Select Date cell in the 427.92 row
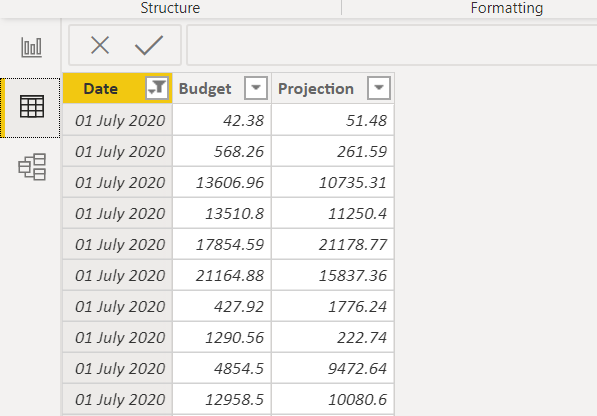This screenshot has width=597, height=416. [118, 306]
